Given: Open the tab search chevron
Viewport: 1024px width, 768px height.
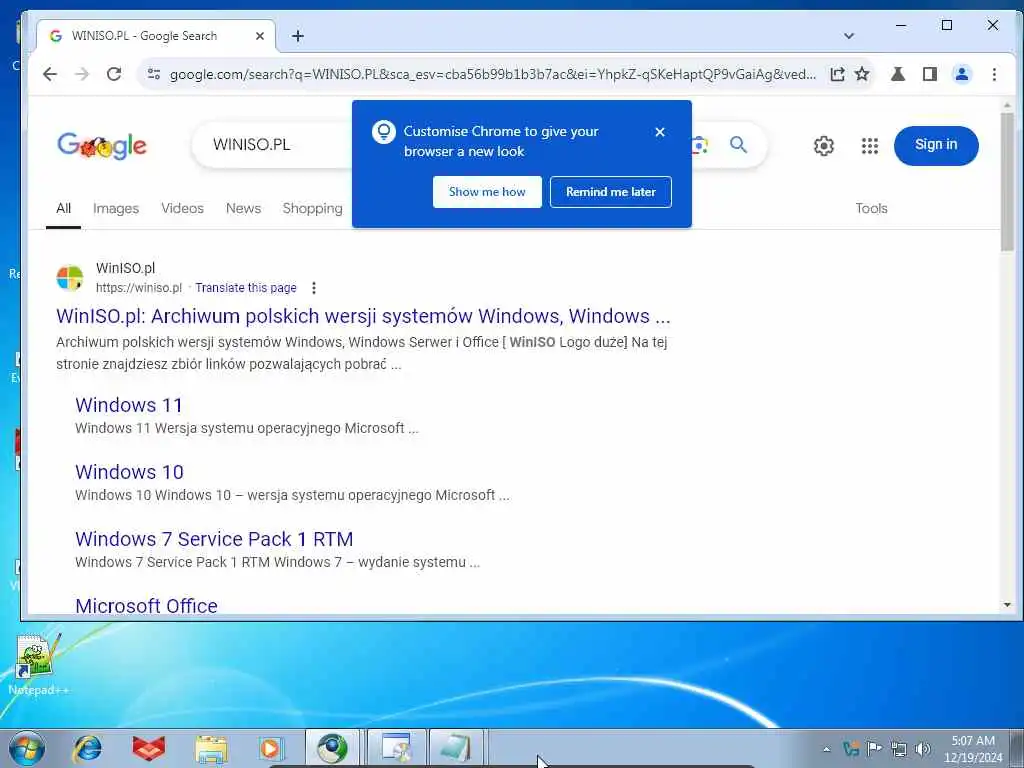Looking at the screenshot, I should (848, 36).
